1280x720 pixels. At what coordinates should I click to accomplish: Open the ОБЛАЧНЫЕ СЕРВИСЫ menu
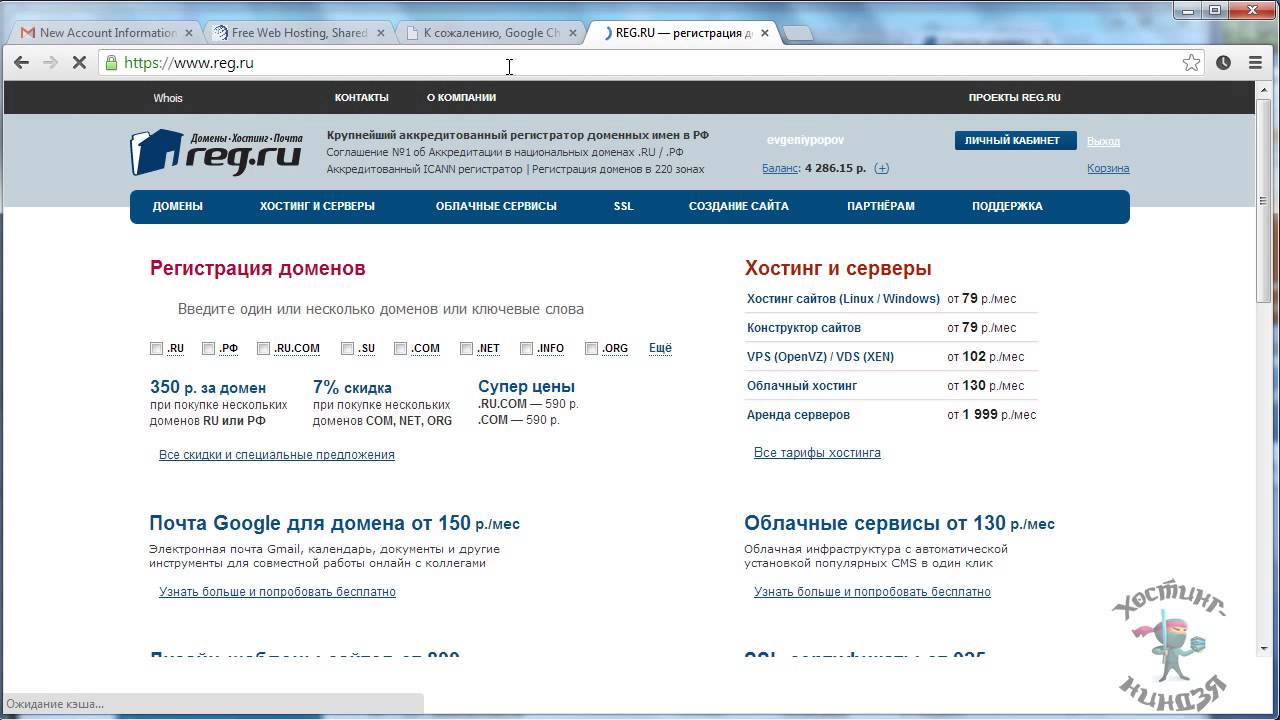pyautogui.click(x=496, y=206)
